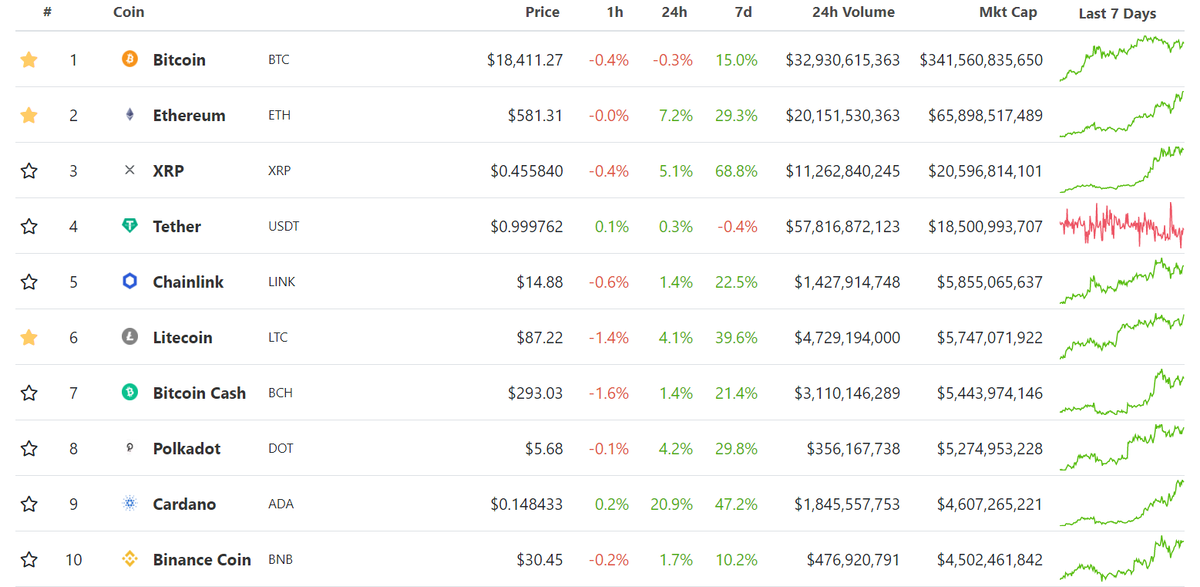Click the Binance Coin logo icon
This screenshot has height=587, width=1200.
click(x=130, y=559)
